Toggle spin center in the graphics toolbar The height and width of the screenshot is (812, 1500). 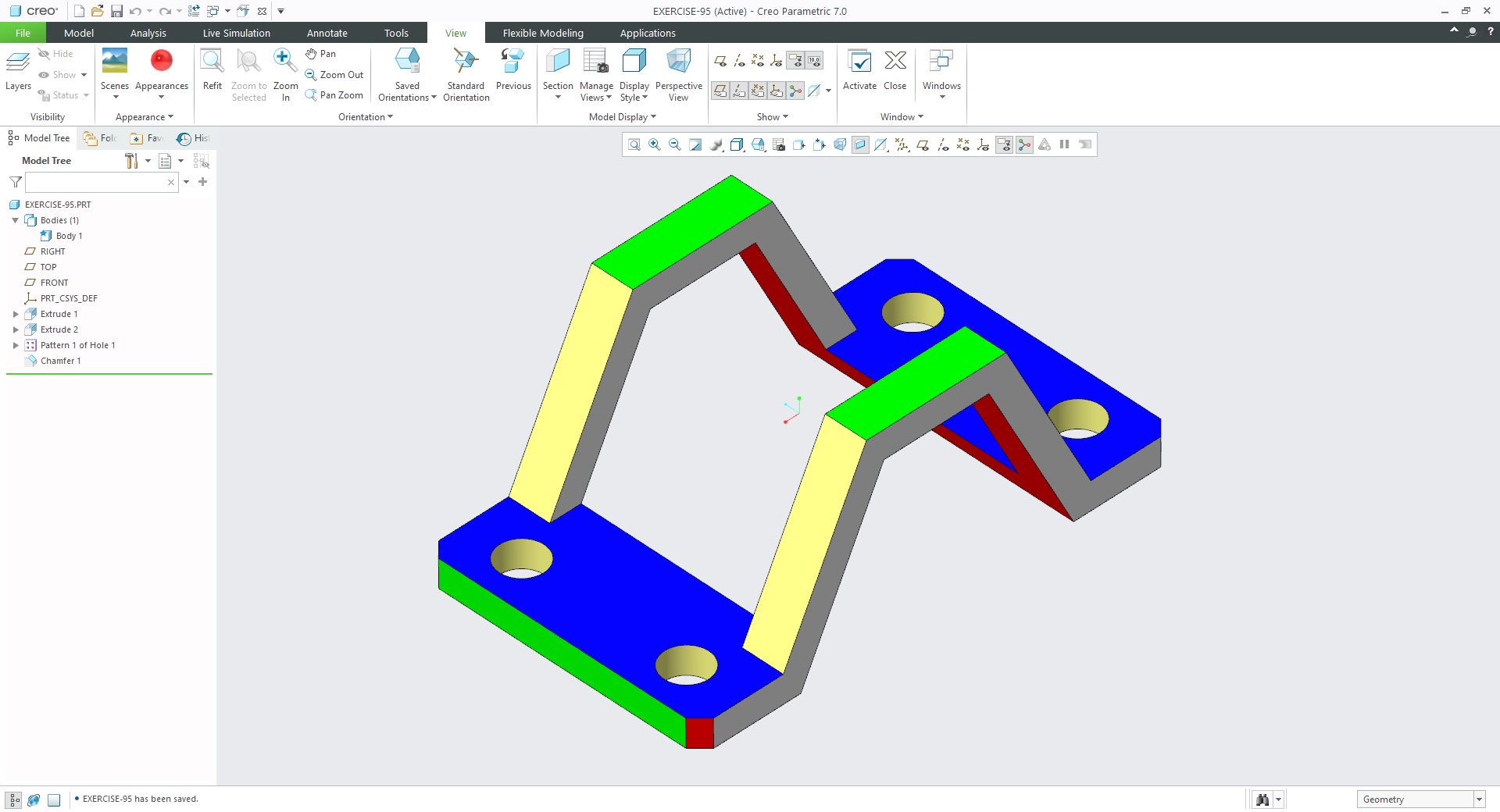(1024, 144)
